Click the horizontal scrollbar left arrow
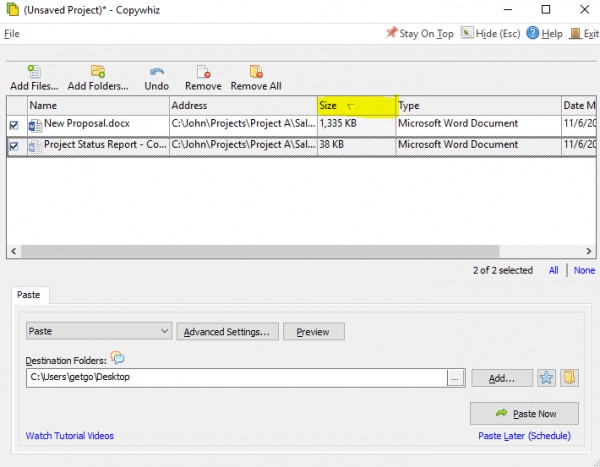 click(14, 251)
